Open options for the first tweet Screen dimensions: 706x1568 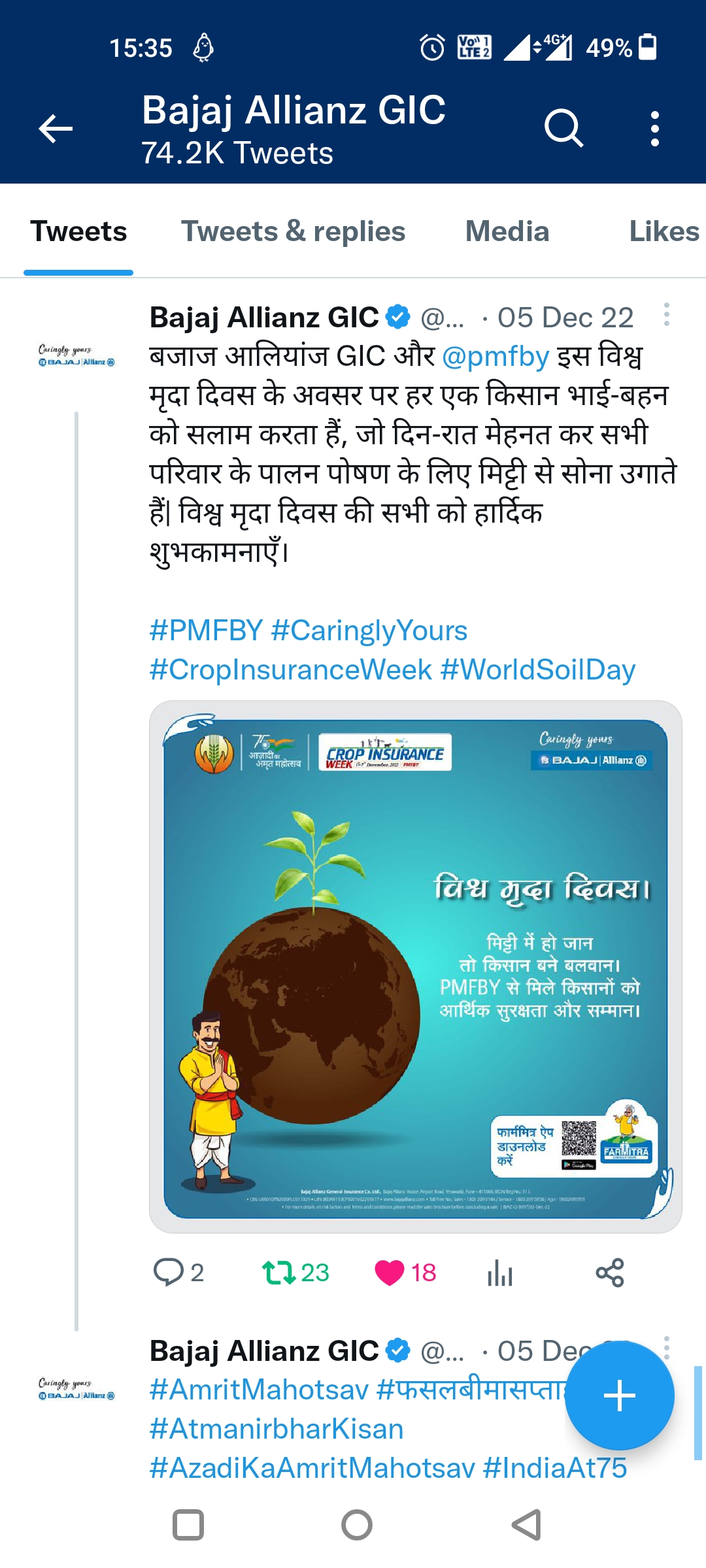pos(666,315)
